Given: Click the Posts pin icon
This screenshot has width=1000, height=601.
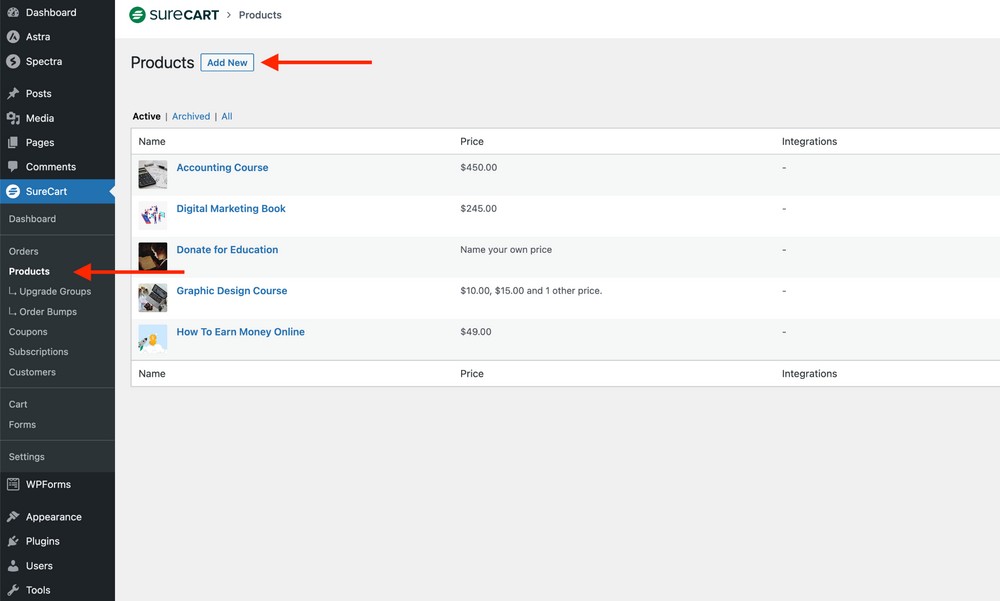Looking at the screenshot, I should point(13,94).
